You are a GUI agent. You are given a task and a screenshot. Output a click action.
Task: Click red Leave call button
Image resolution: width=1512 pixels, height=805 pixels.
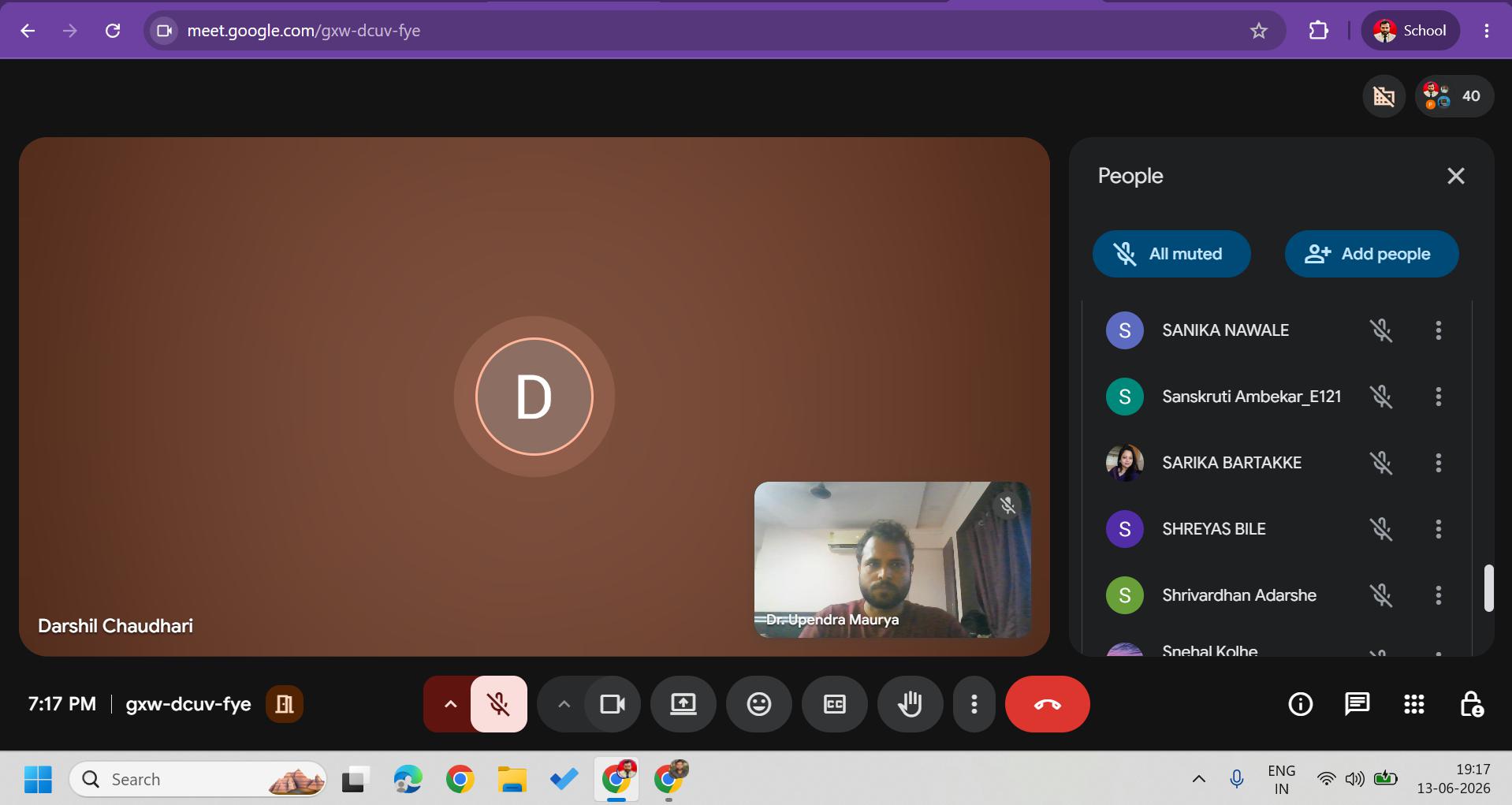coord(1047,704)
